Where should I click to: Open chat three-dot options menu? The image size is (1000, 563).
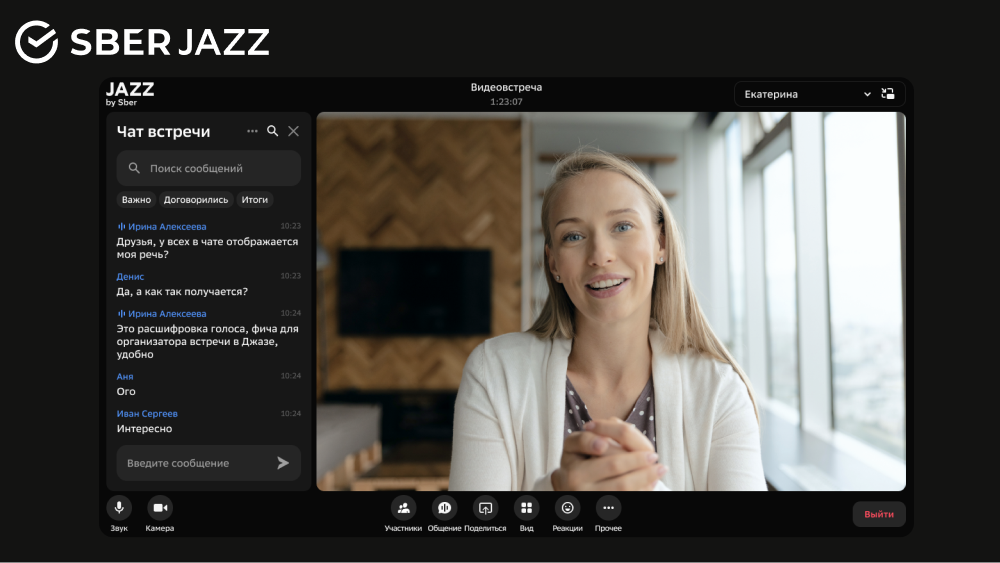[252, 131]
